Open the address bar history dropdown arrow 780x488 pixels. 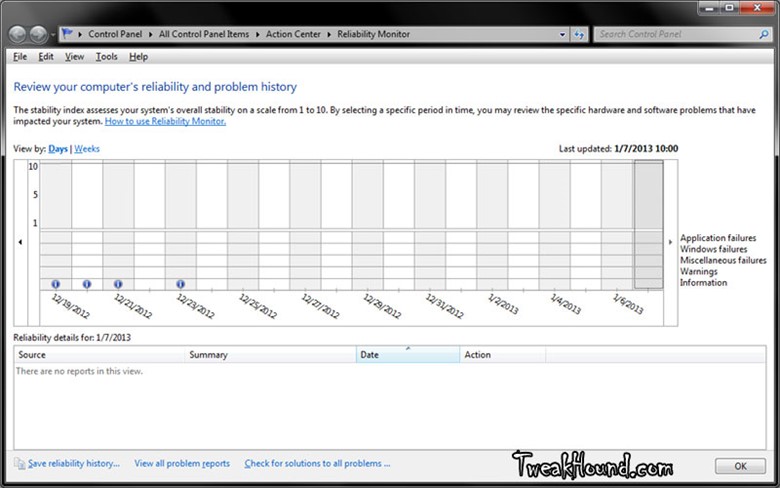562,34
